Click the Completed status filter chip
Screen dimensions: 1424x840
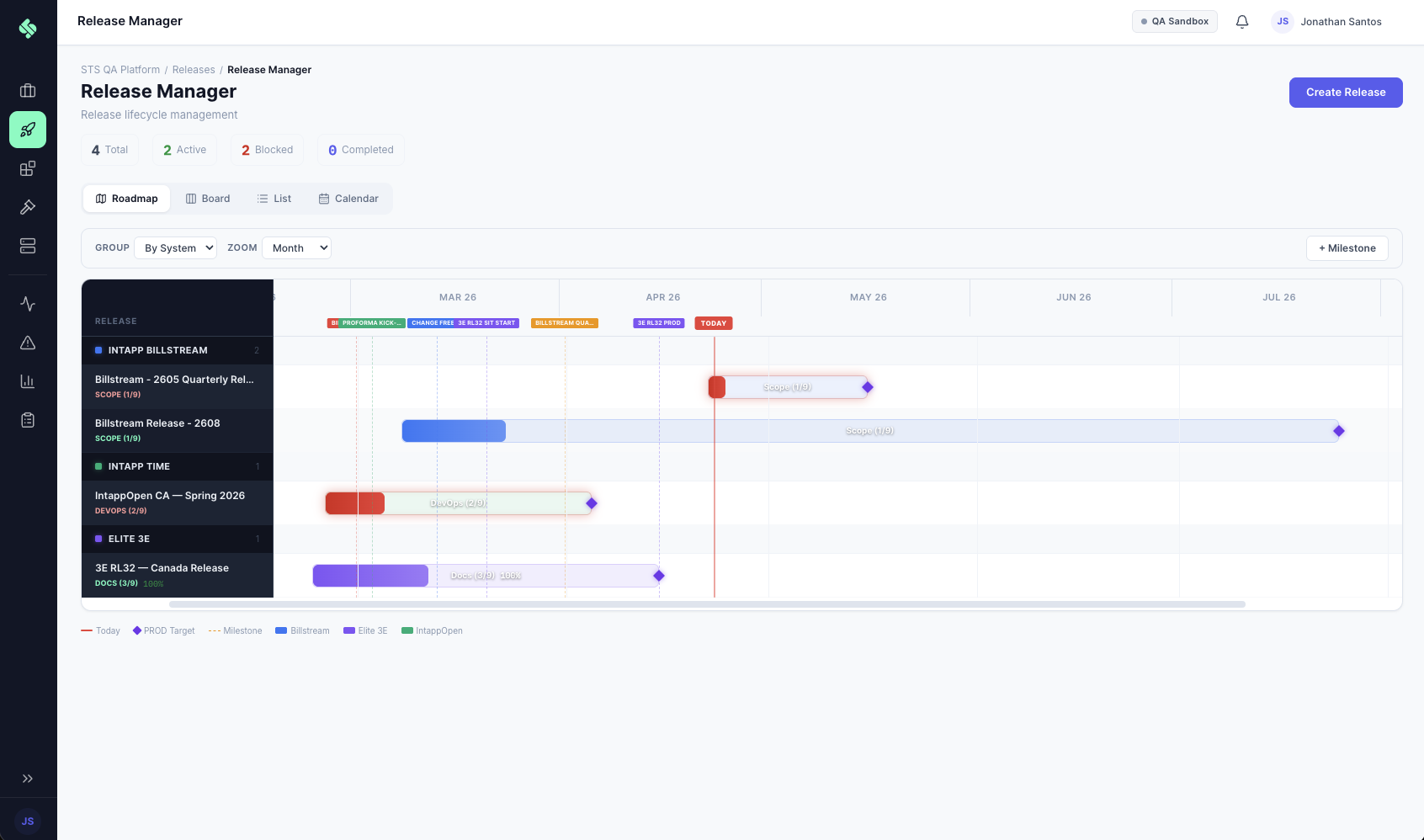click(x=360, y=150)
